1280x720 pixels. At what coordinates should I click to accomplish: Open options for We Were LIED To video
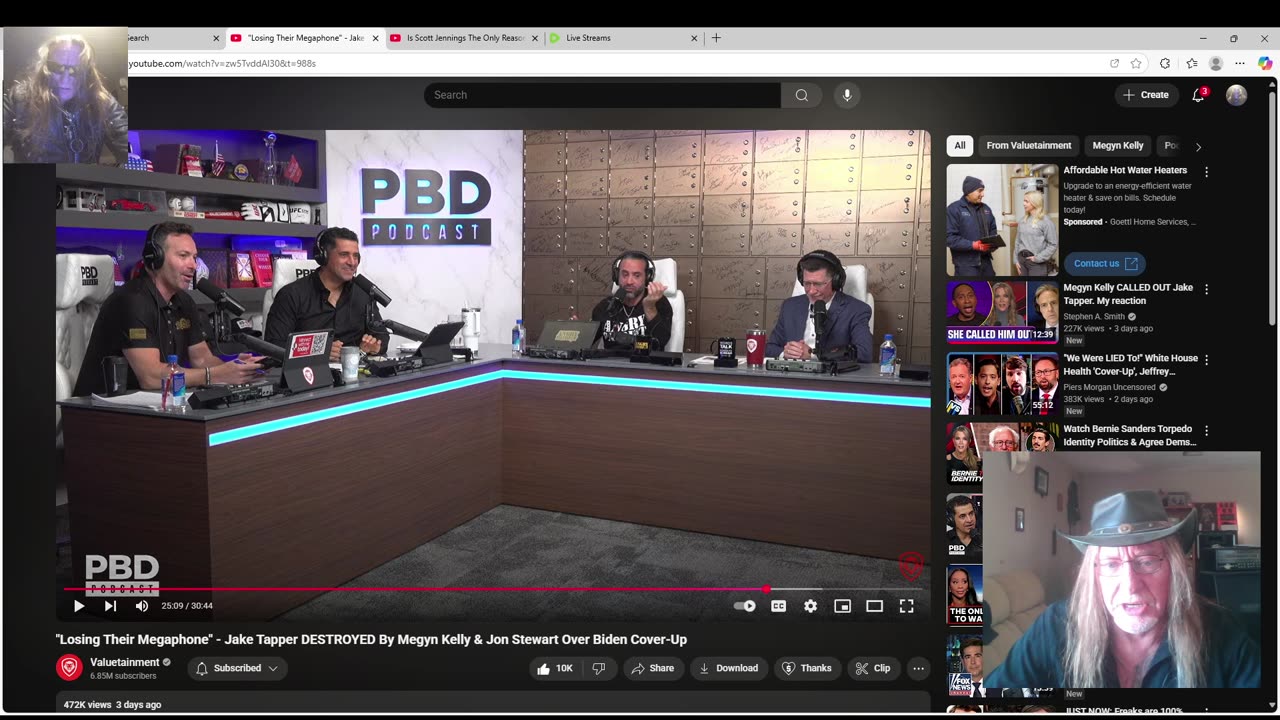(x=1206, y=359)
